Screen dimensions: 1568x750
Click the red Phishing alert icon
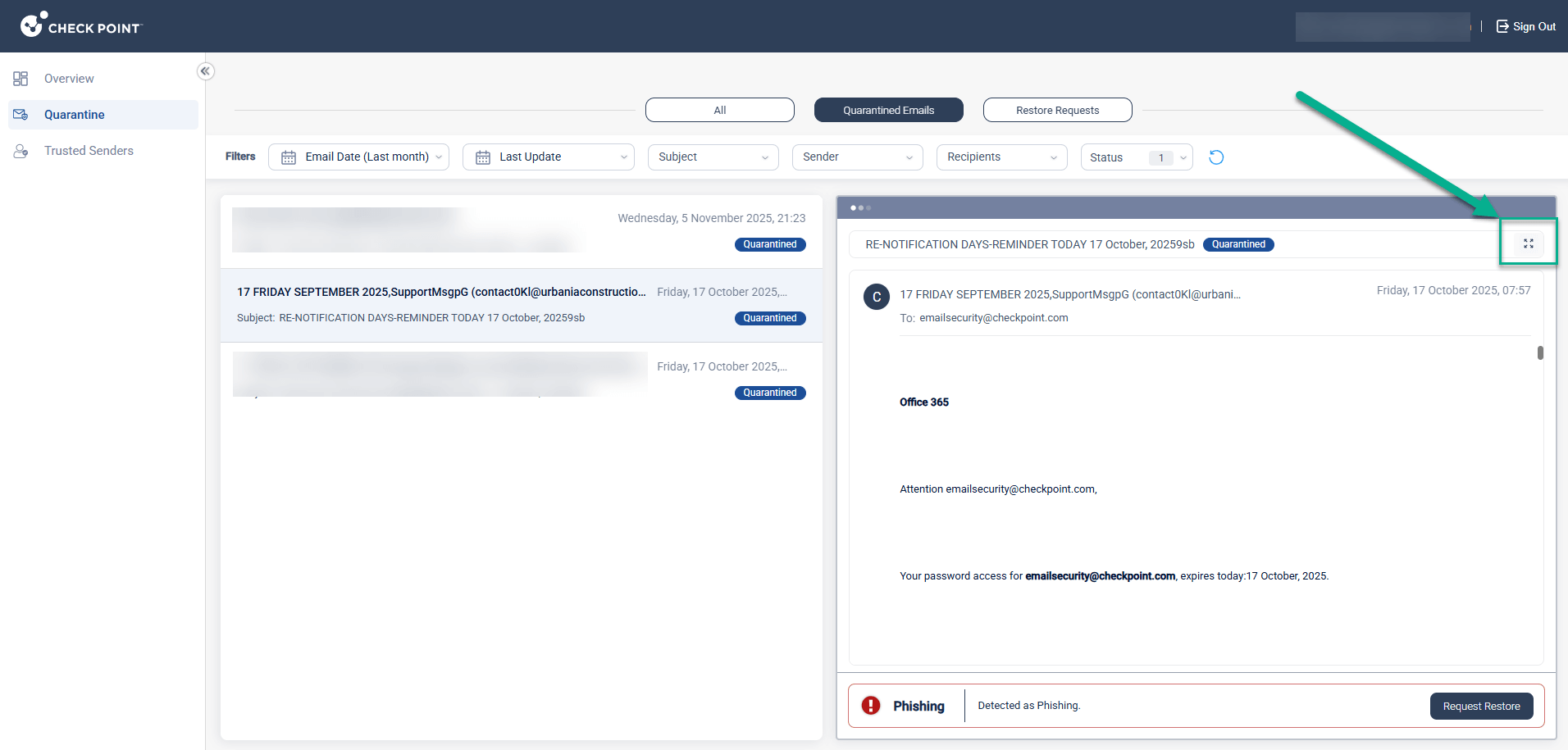click(x=871, y=706)
